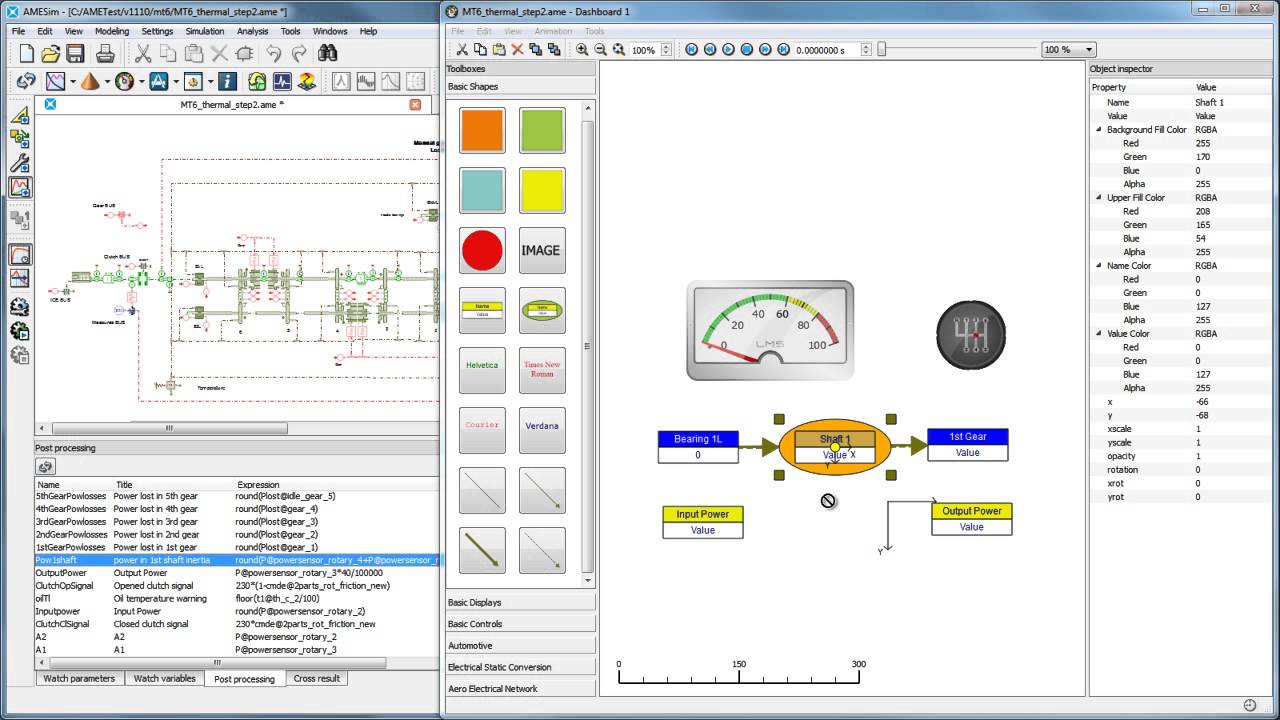Screen dimensions: 1280x720
Task: Switch to the Watch parameters tab
Action: click(x=79, y=678)
